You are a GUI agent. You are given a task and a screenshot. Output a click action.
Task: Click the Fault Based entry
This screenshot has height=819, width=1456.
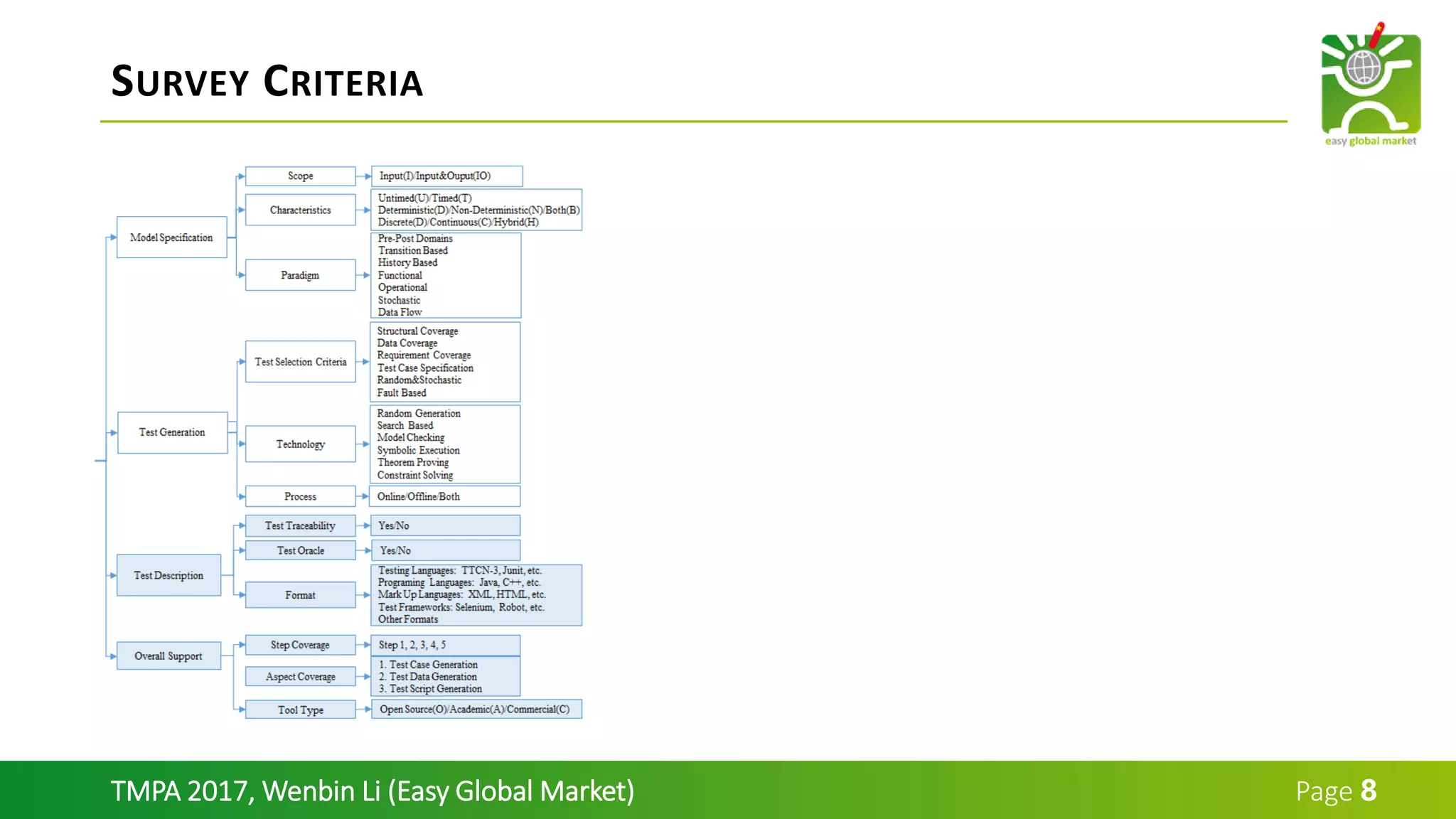pyautogui.click(x=402, y=393)
